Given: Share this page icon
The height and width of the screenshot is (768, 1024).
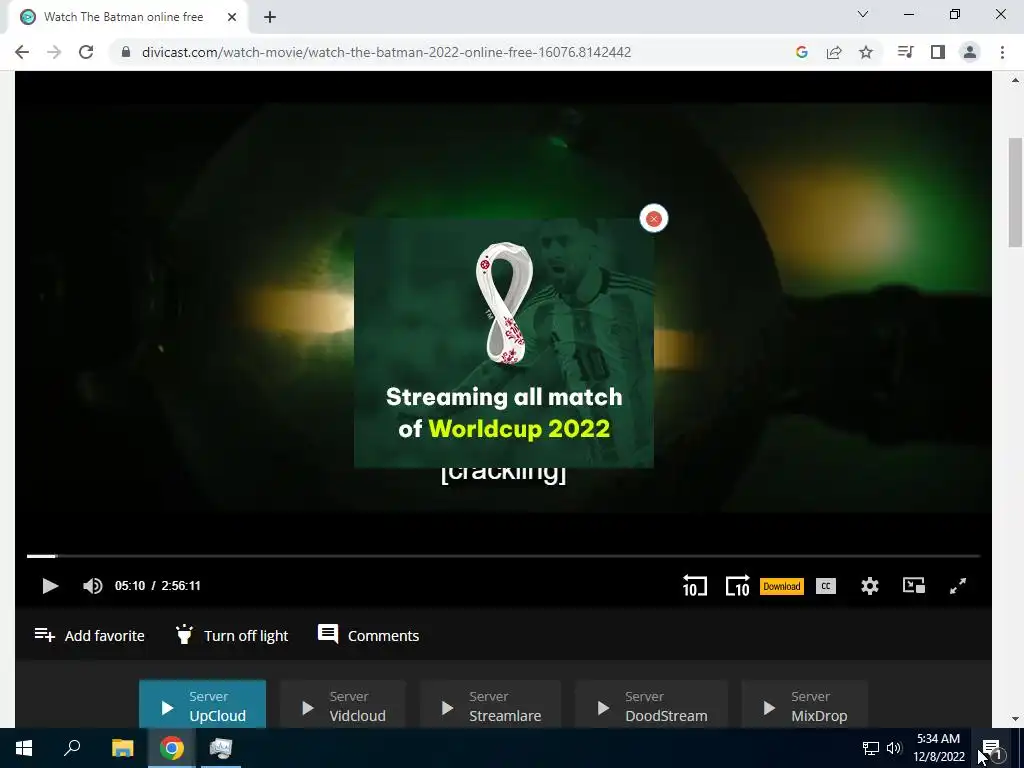Looking at the screenshot, I should tap(834, 52).
